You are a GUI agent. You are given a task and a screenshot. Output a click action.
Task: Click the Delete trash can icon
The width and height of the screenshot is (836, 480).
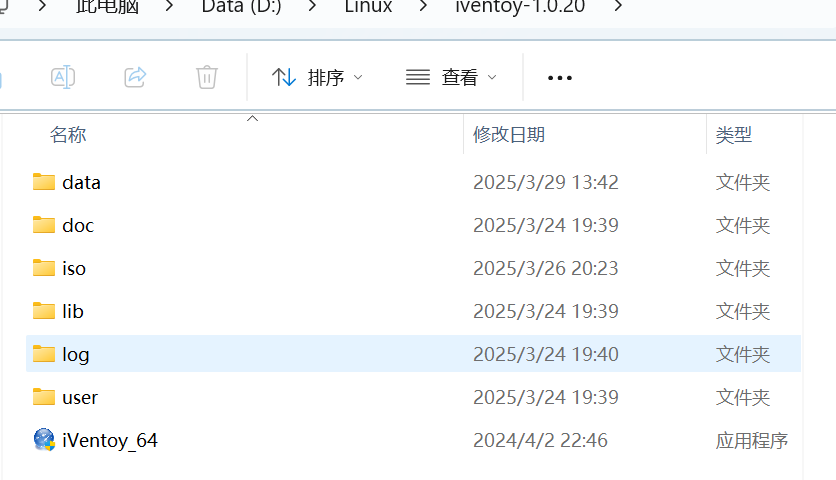[x=206, y=77]
